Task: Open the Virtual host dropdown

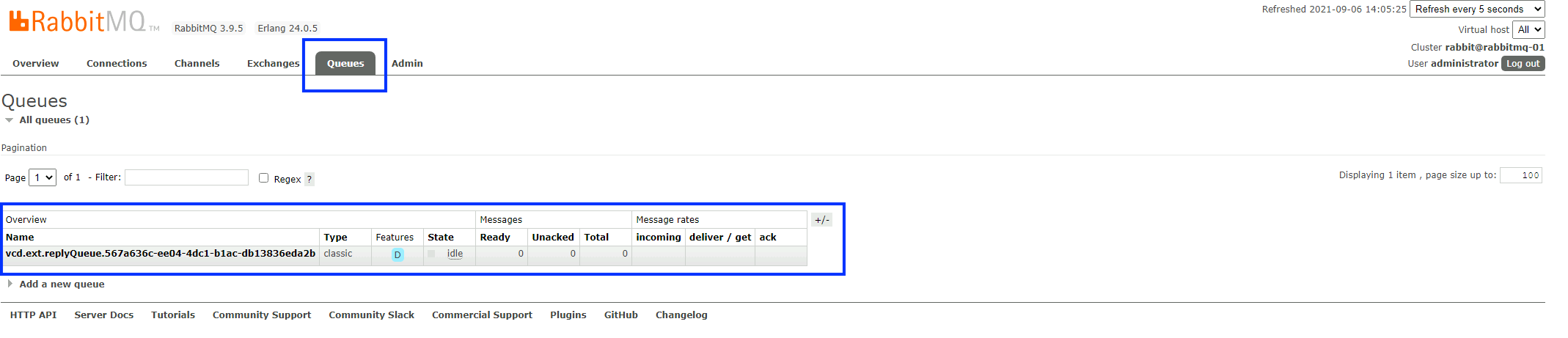Action: point(1528,30)
